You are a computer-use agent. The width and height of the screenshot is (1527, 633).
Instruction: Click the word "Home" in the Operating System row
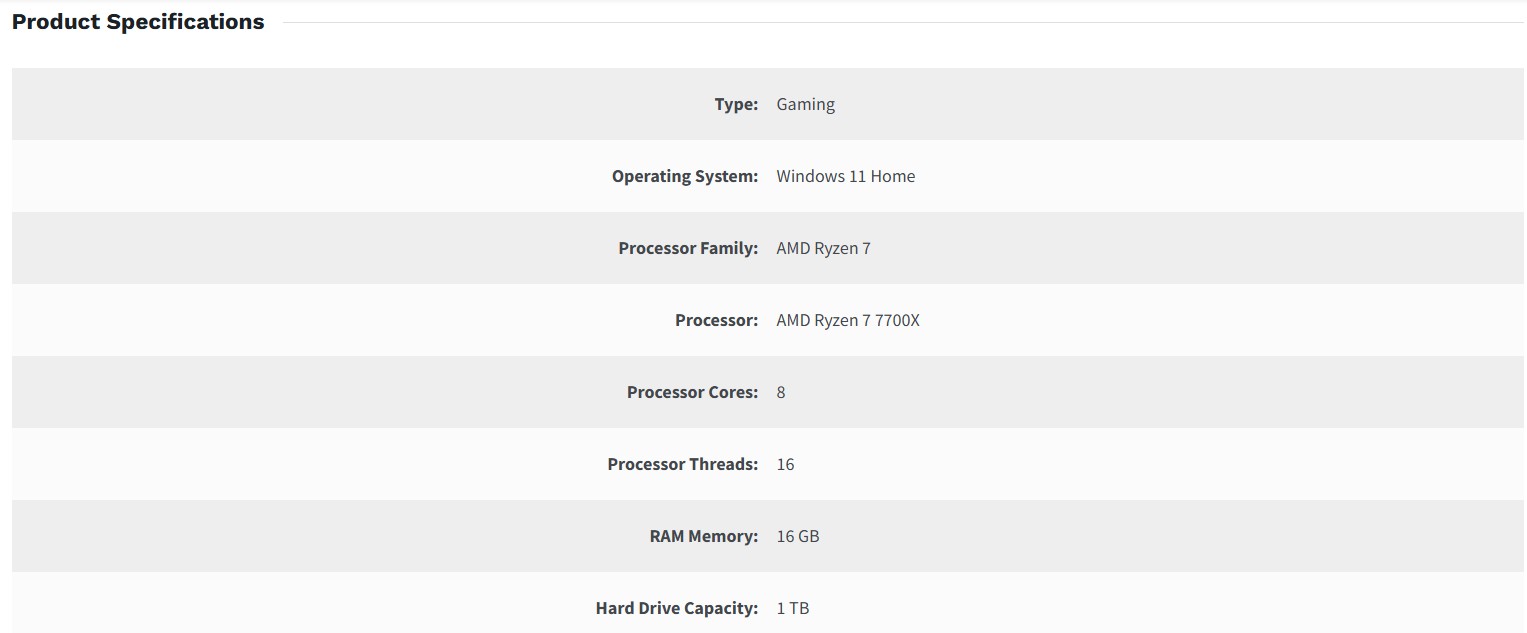[893, 176]
